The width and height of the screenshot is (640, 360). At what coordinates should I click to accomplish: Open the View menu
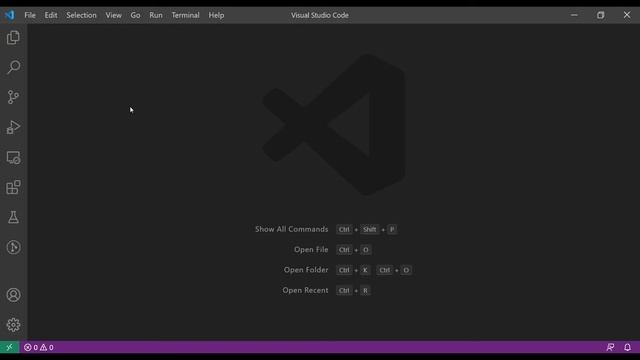(x=113, y=15)
